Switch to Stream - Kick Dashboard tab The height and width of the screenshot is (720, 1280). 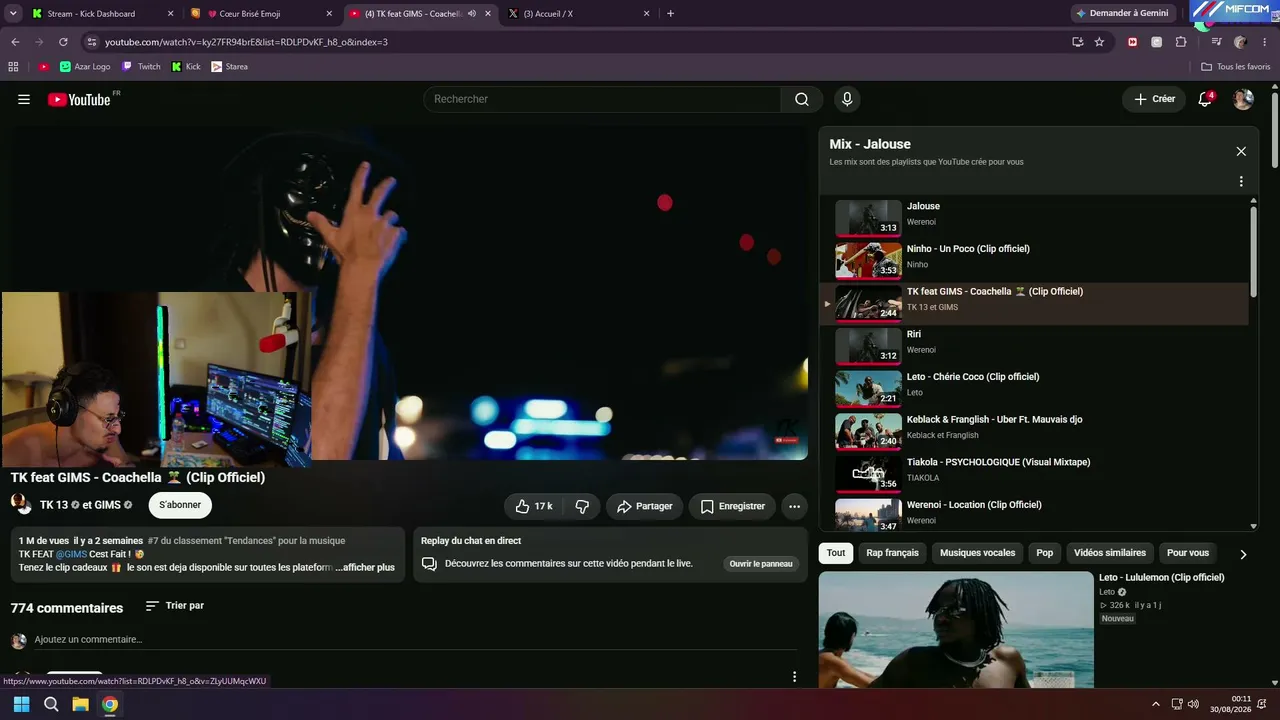100,14
